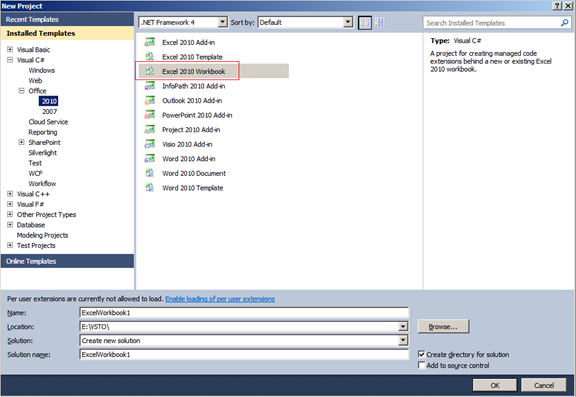
Task: Collapse the Visual C# node
Action: point(10,59)
